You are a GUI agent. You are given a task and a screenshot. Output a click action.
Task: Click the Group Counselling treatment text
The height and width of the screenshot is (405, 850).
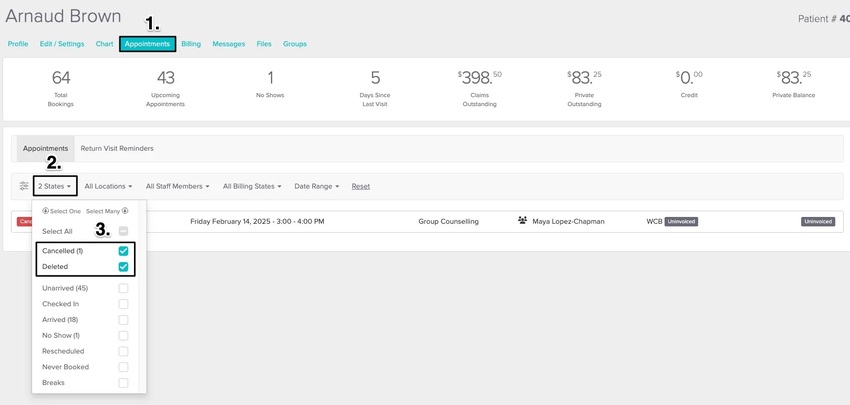(448, 221)
